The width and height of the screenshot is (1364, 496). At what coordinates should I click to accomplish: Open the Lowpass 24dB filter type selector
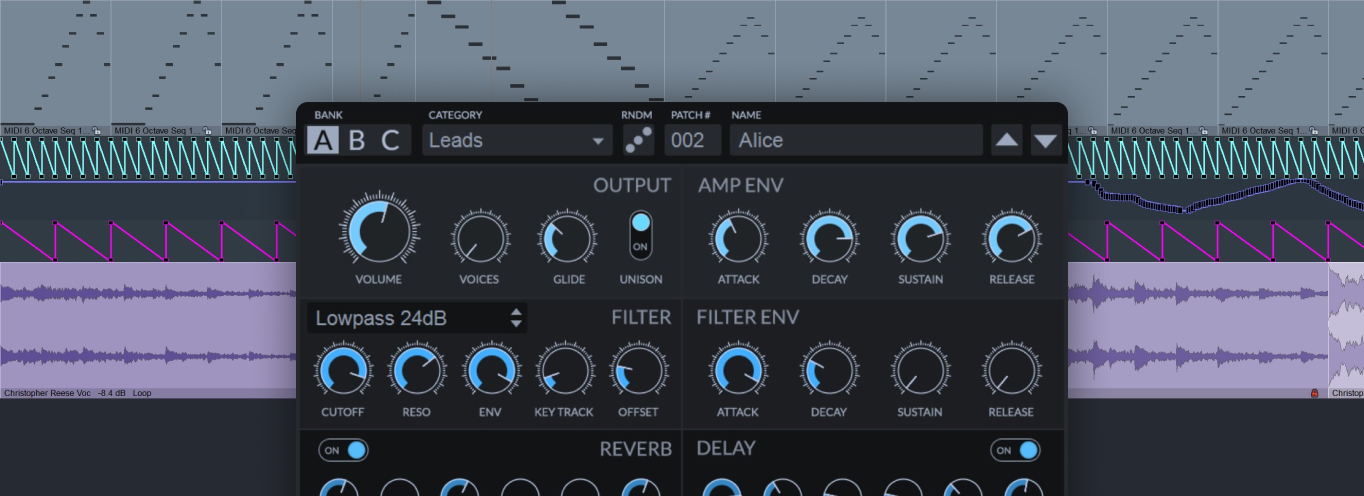417,318
